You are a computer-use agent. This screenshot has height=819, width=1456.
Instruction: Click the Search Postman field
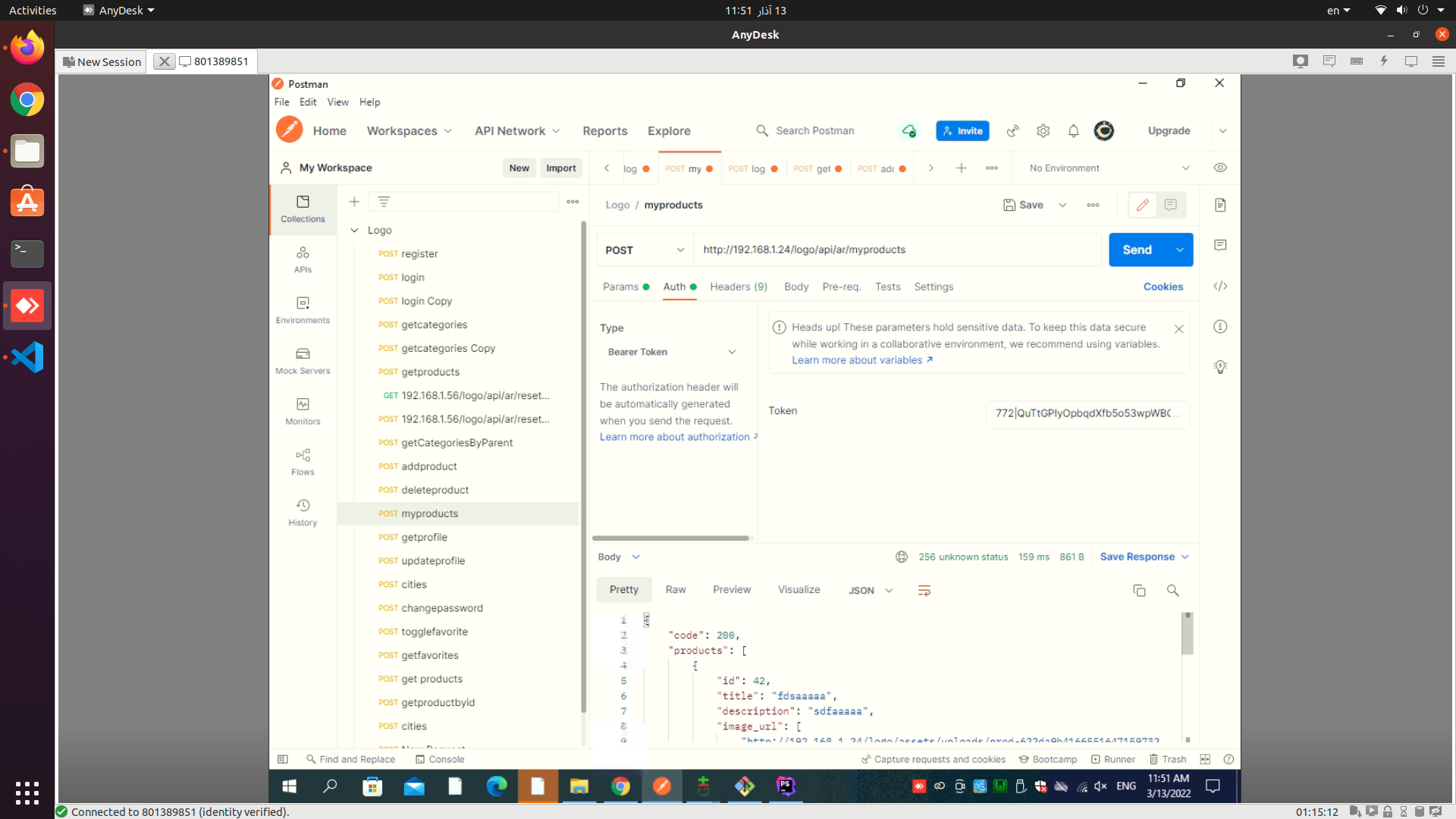click(x=815, y=130)
